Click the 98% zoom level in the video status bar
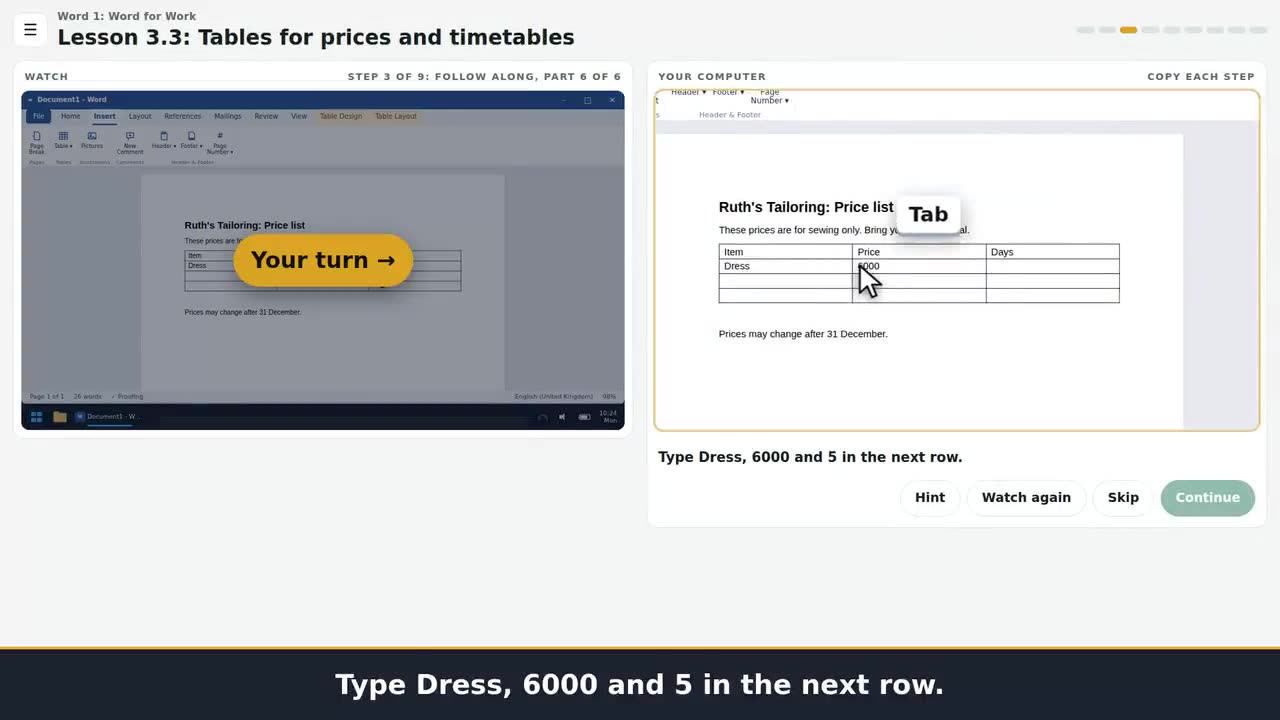 click(609, 397)
